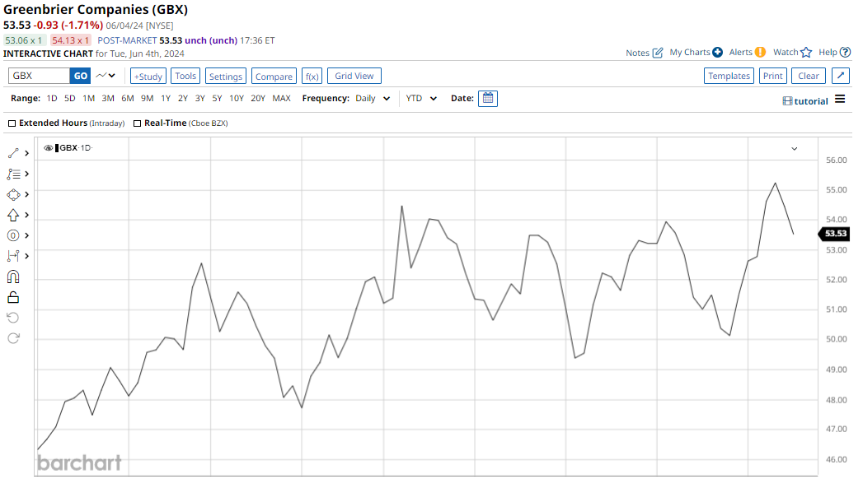Open the Templates button
This screenshot has width=854, height=477.
[729, 76]
